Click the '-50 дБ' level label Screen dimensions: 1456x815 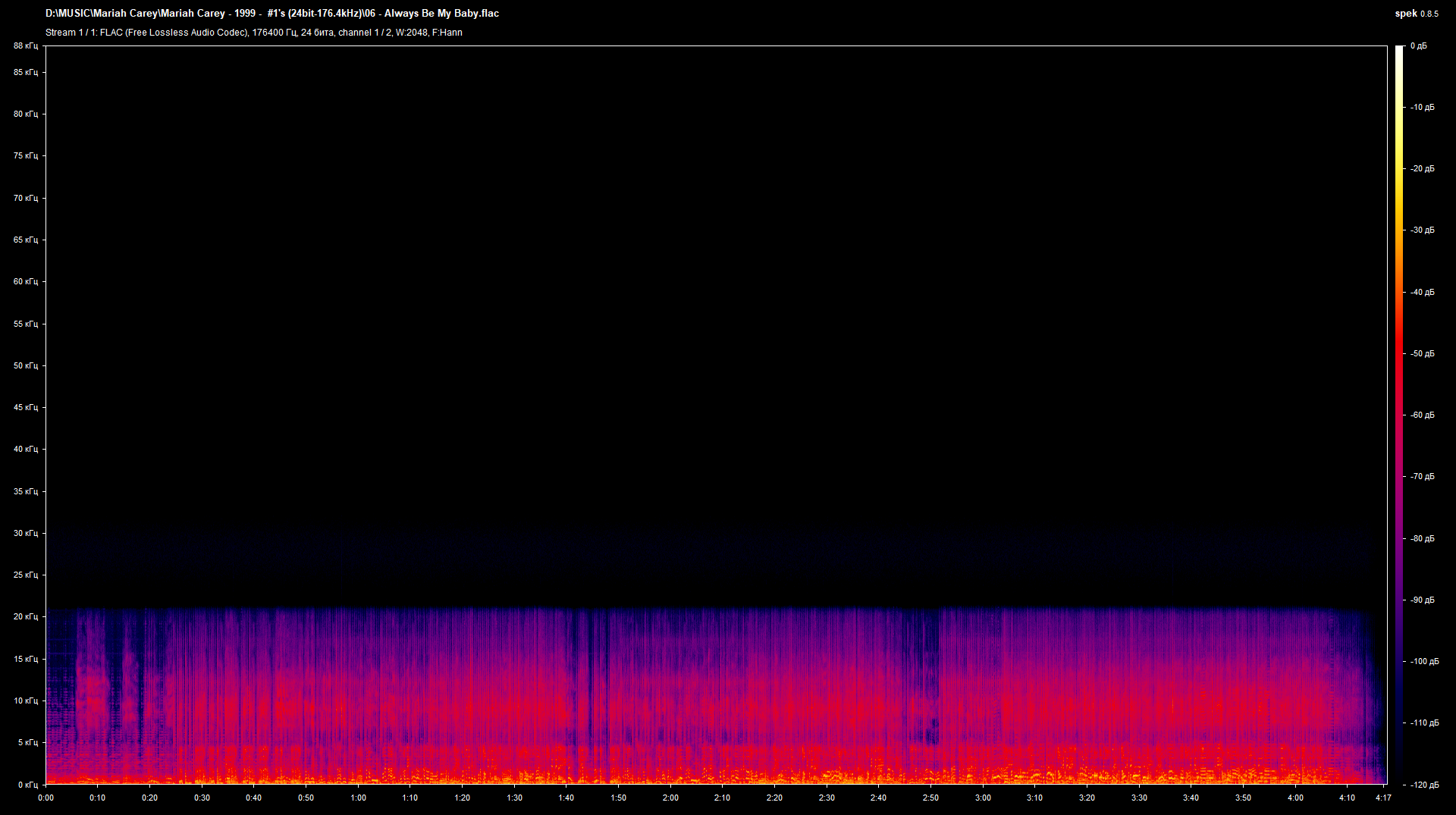[x=1423, y=354]
